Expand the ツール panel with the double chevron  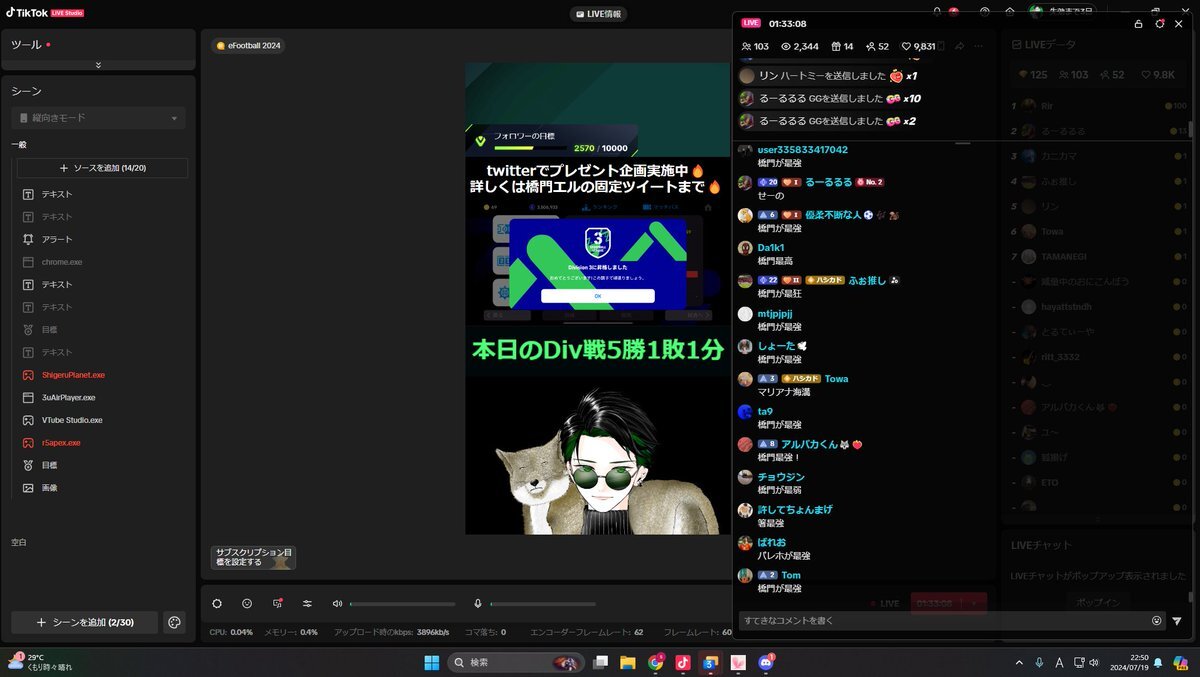(98, 65)
